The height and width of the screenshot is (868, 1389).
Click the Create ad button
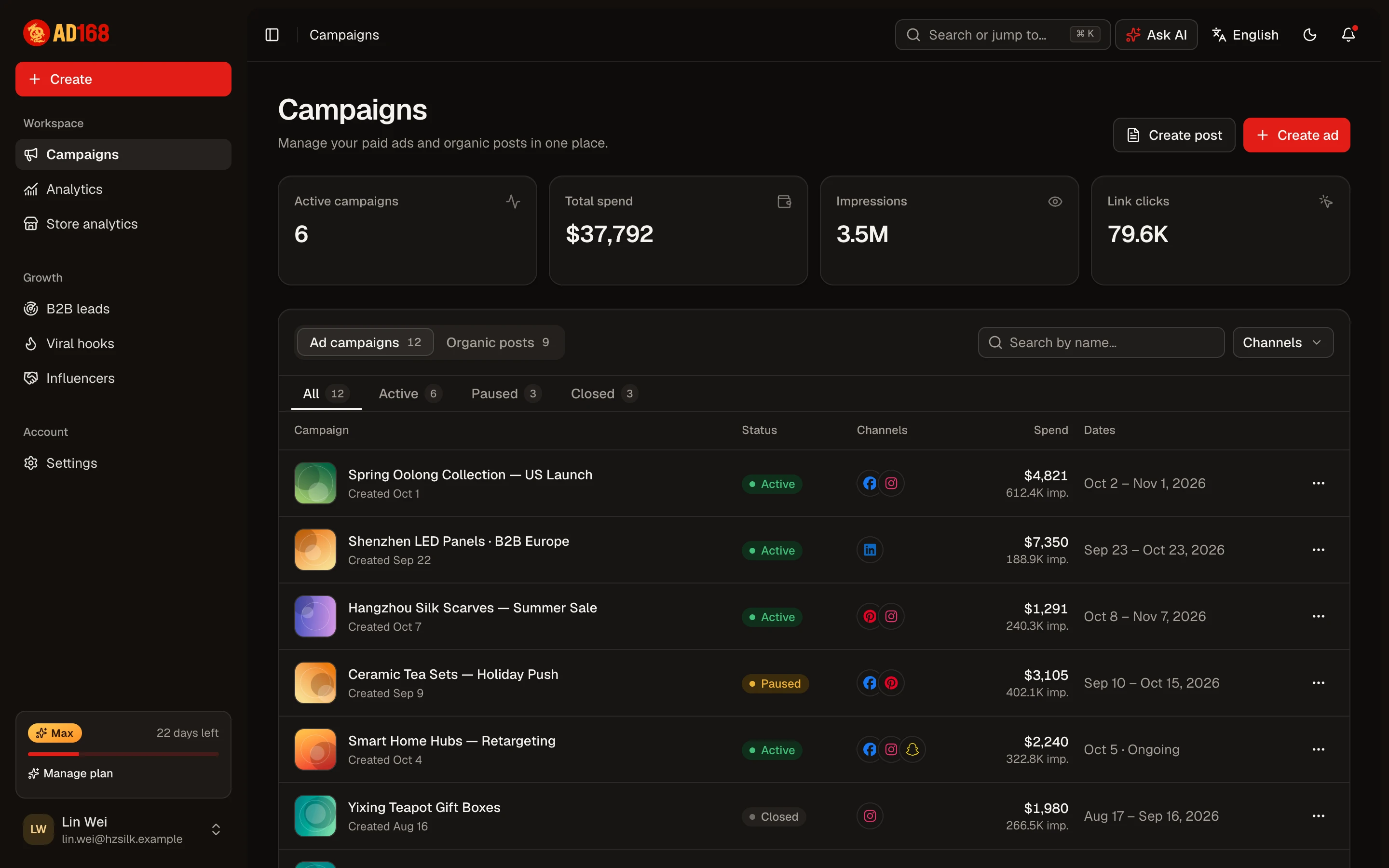coord(1296,135)
